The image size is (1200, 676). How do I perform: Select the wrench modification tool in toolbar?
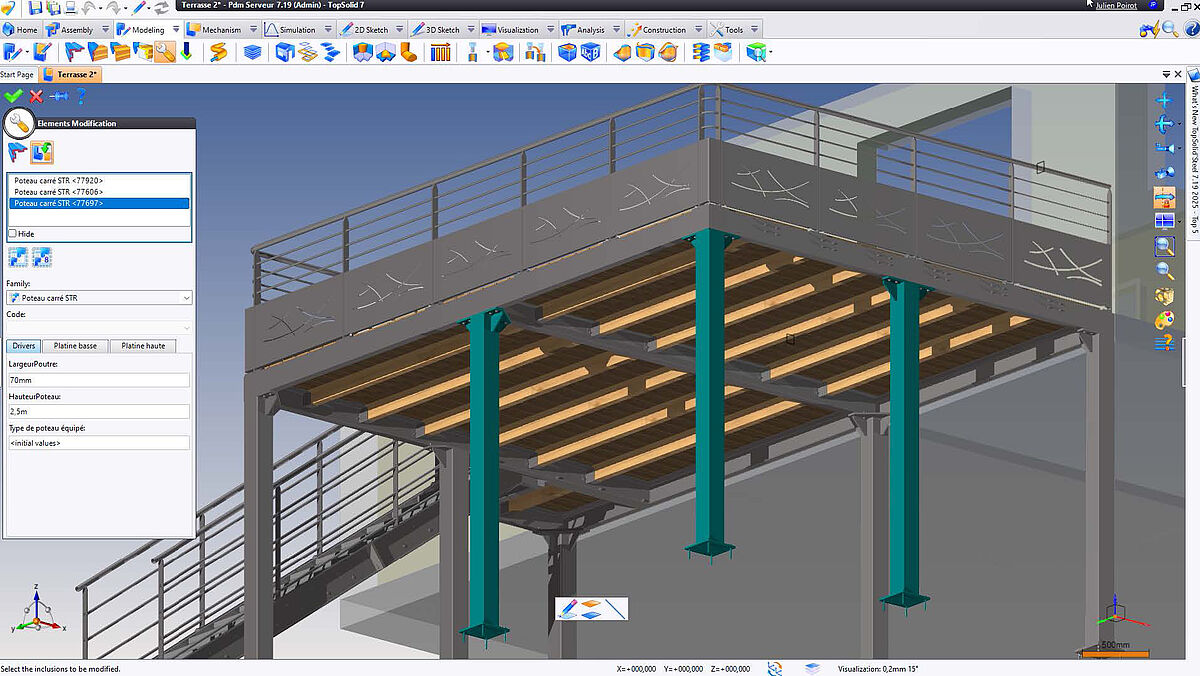[164, 52]
